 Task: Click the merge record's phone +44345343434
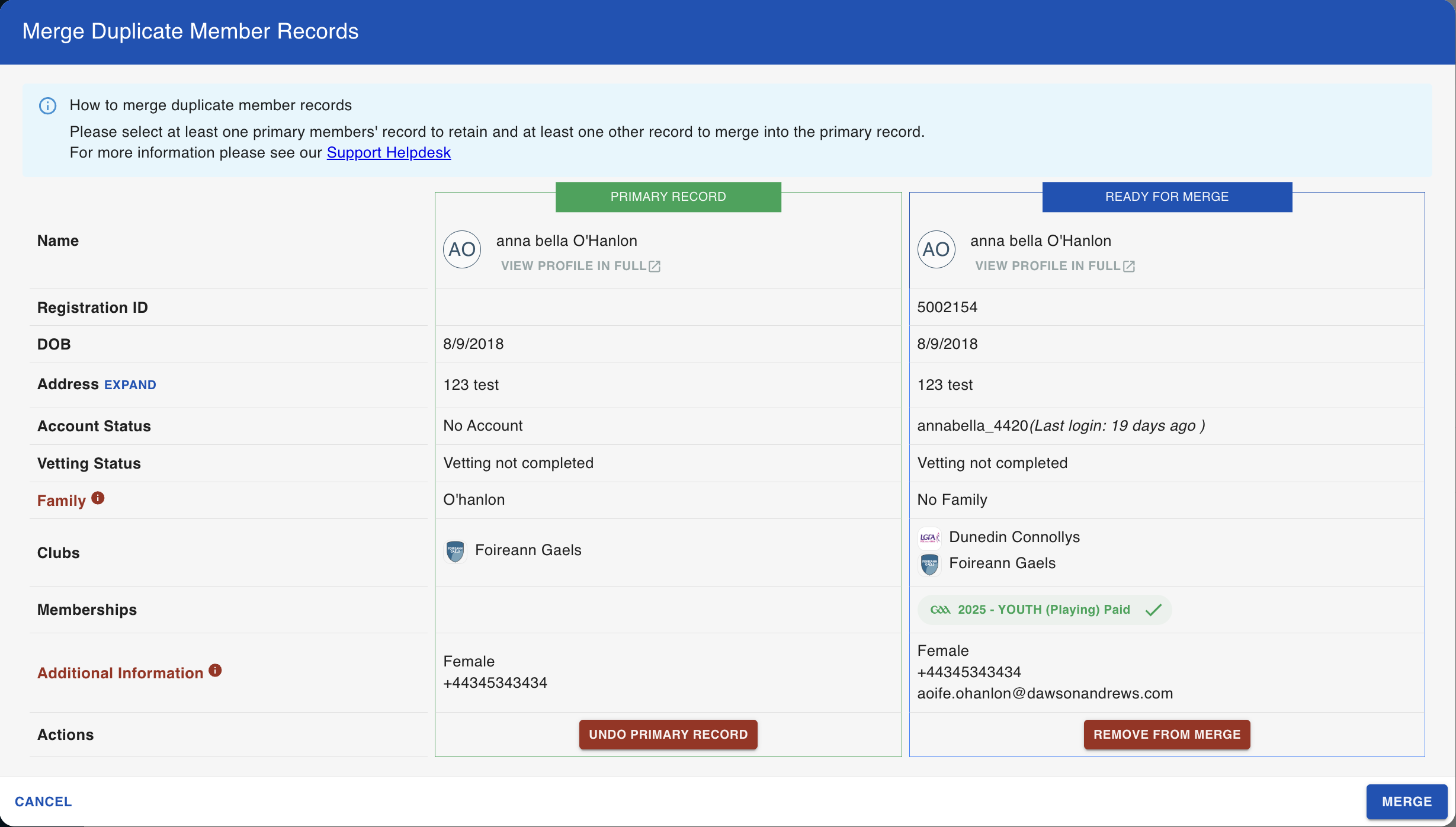click(x=969, y=672)
